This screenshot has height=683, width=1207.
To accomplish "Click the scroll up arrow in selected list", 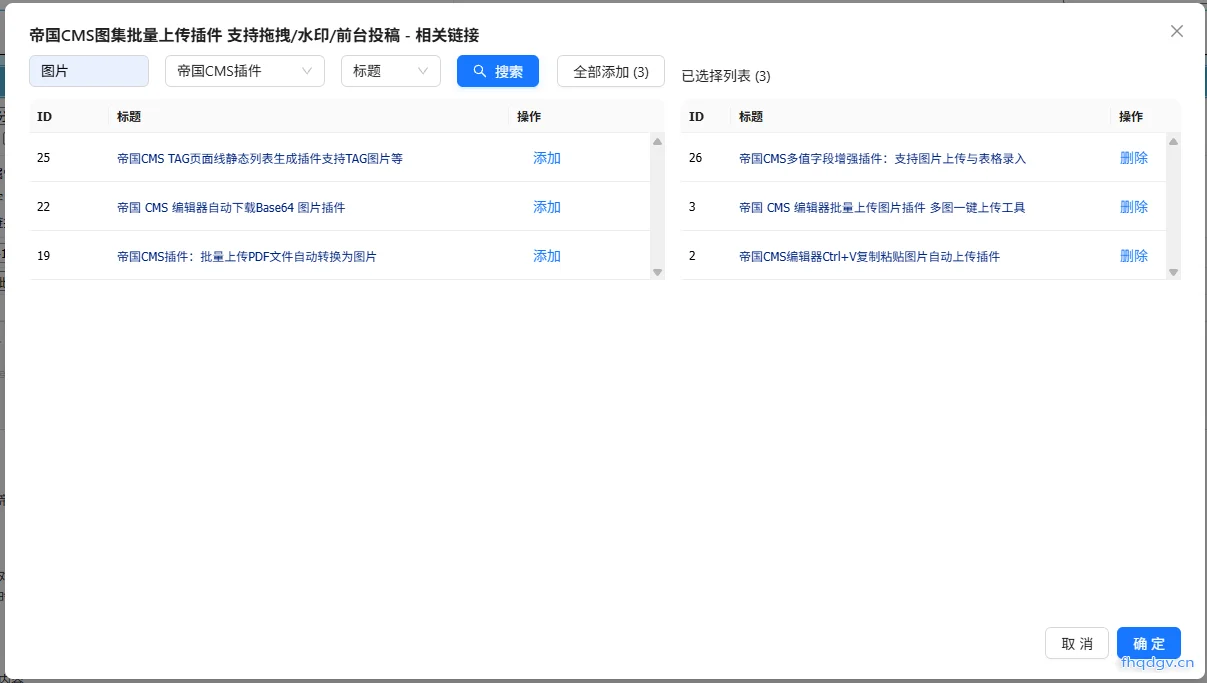I will [x=1173, y=141].
